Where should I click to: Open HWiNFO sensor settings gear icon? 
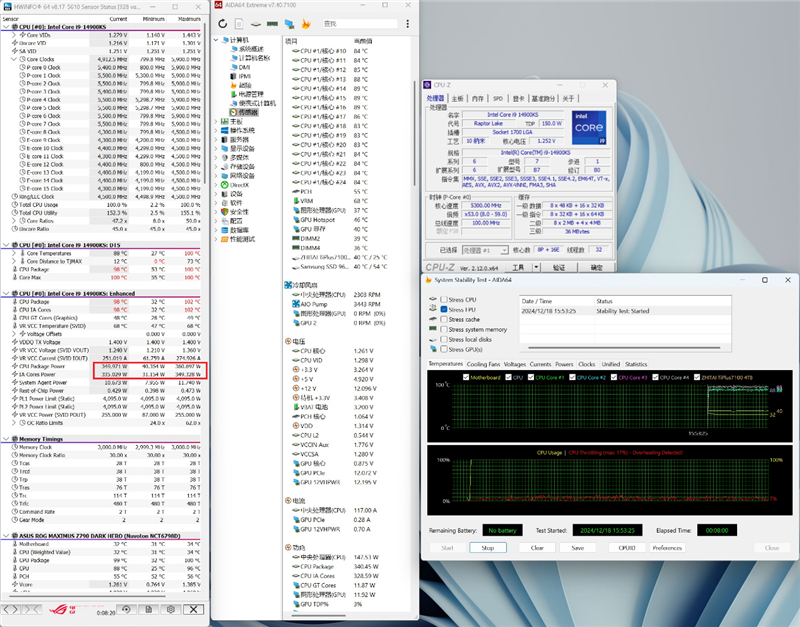point(171,609)
